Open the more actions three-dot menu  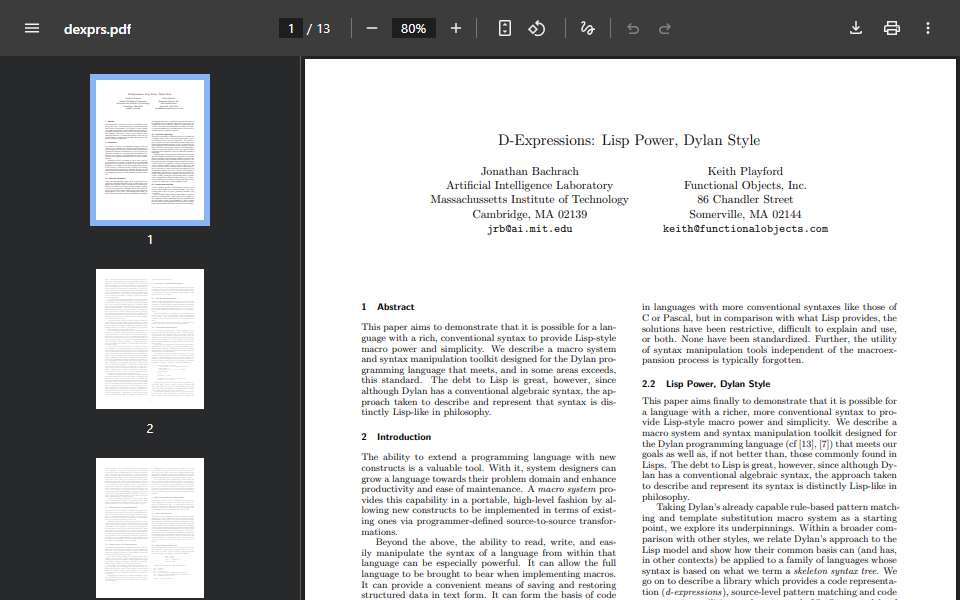coord(928,28)
